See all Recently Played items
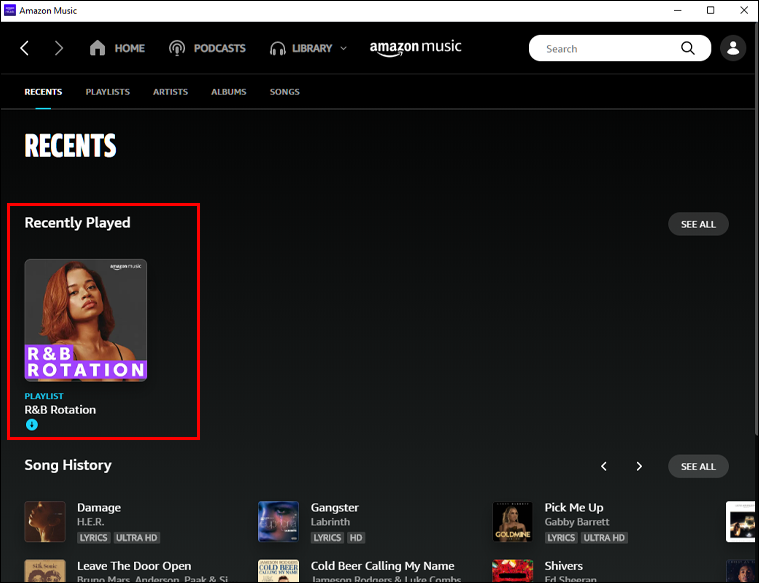Screen dimensions: 759x583 (x=698, y=224)
